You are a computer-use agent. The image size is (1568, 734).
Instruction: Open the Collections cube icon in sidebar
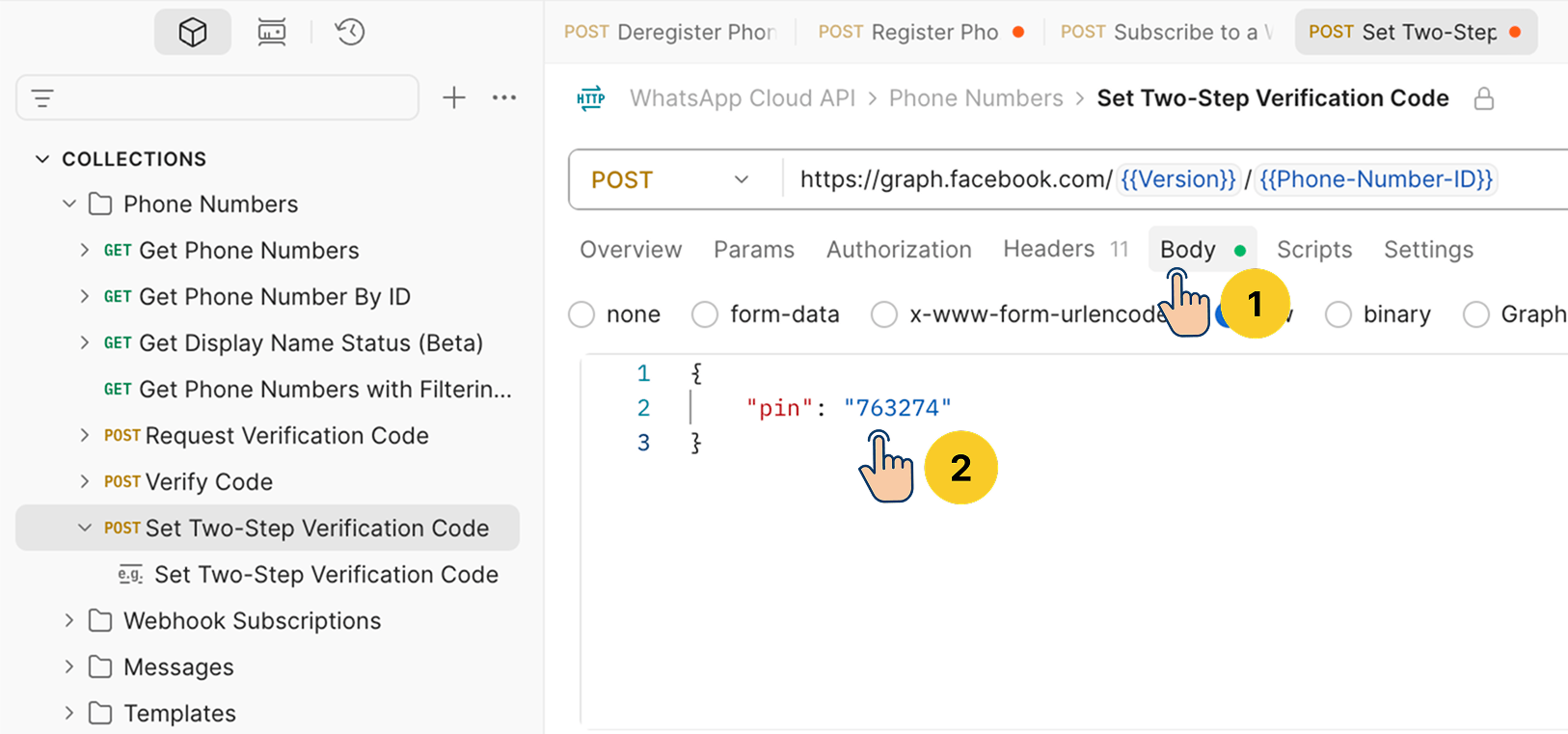coord(193,32)
